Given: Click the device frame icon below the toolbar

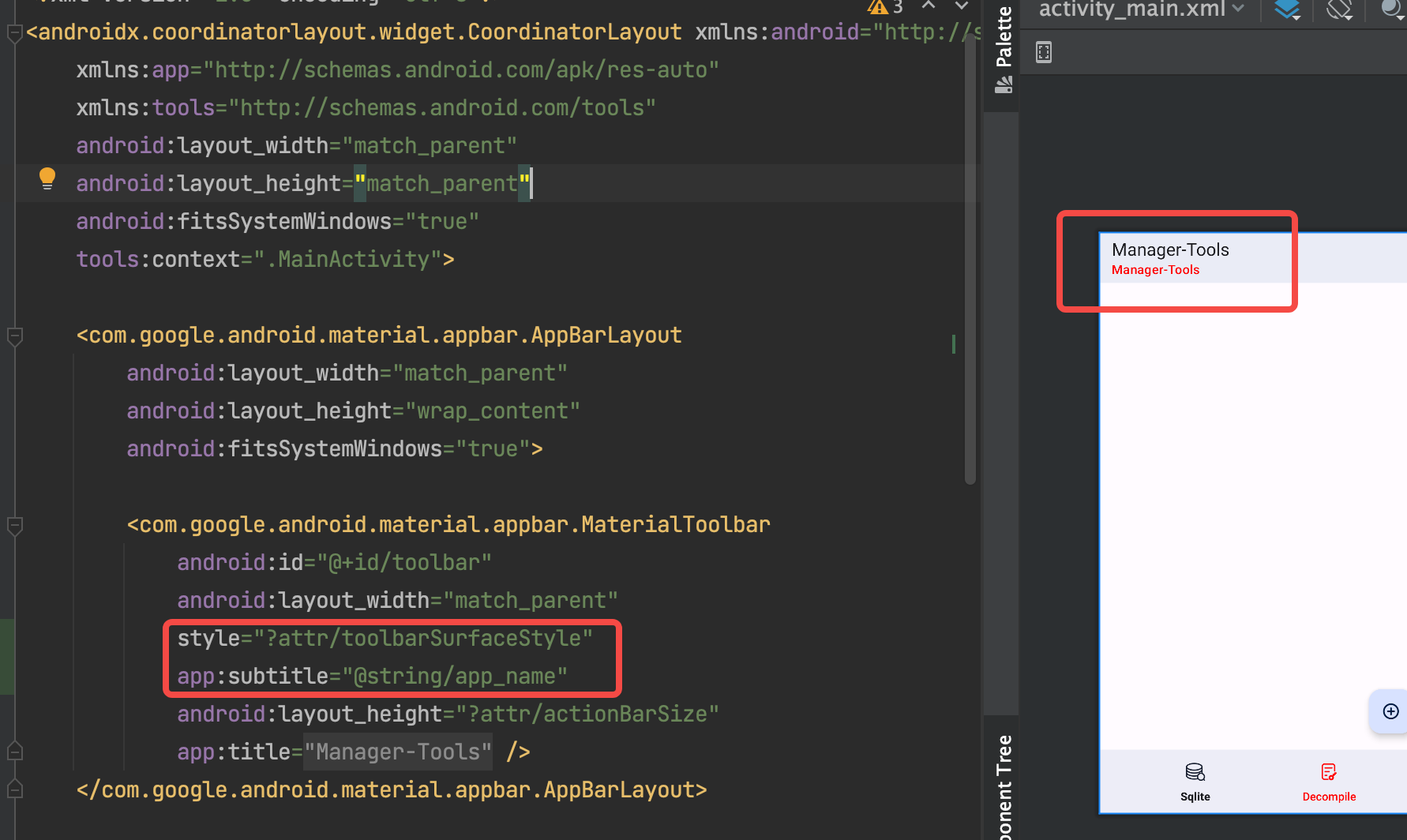Looking at the screenshot, I should [x=1043, y=51].
